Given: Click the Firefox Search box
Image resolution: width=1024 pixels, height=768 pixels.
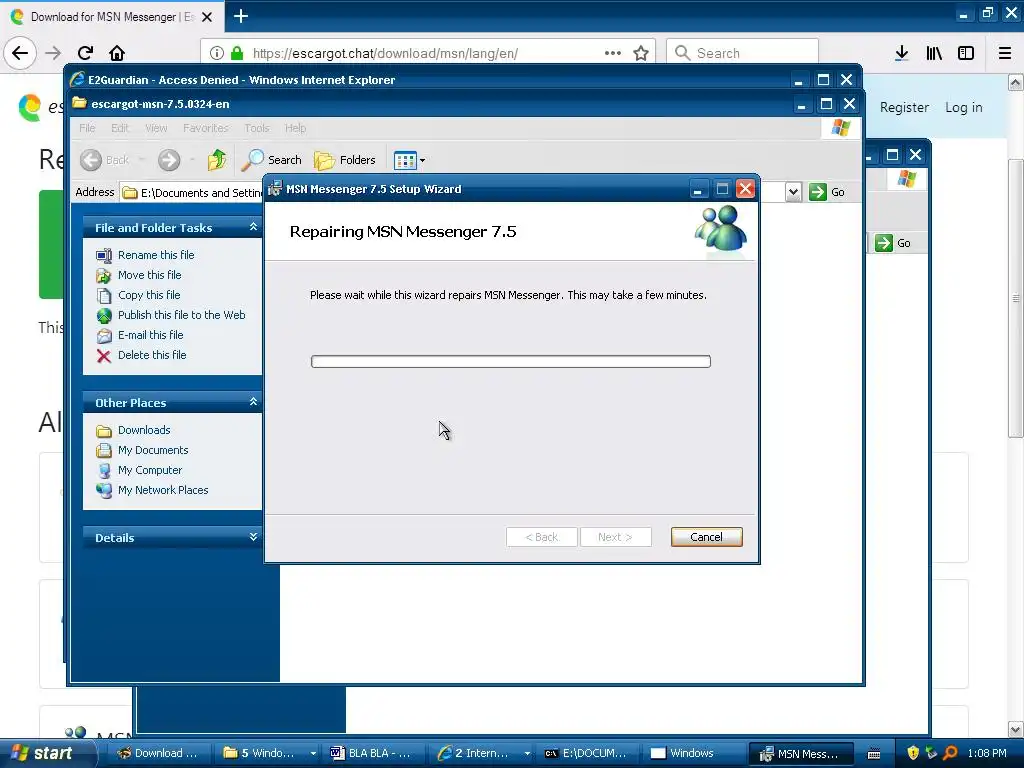Looking at the screenshot, I should coord(743,53).
